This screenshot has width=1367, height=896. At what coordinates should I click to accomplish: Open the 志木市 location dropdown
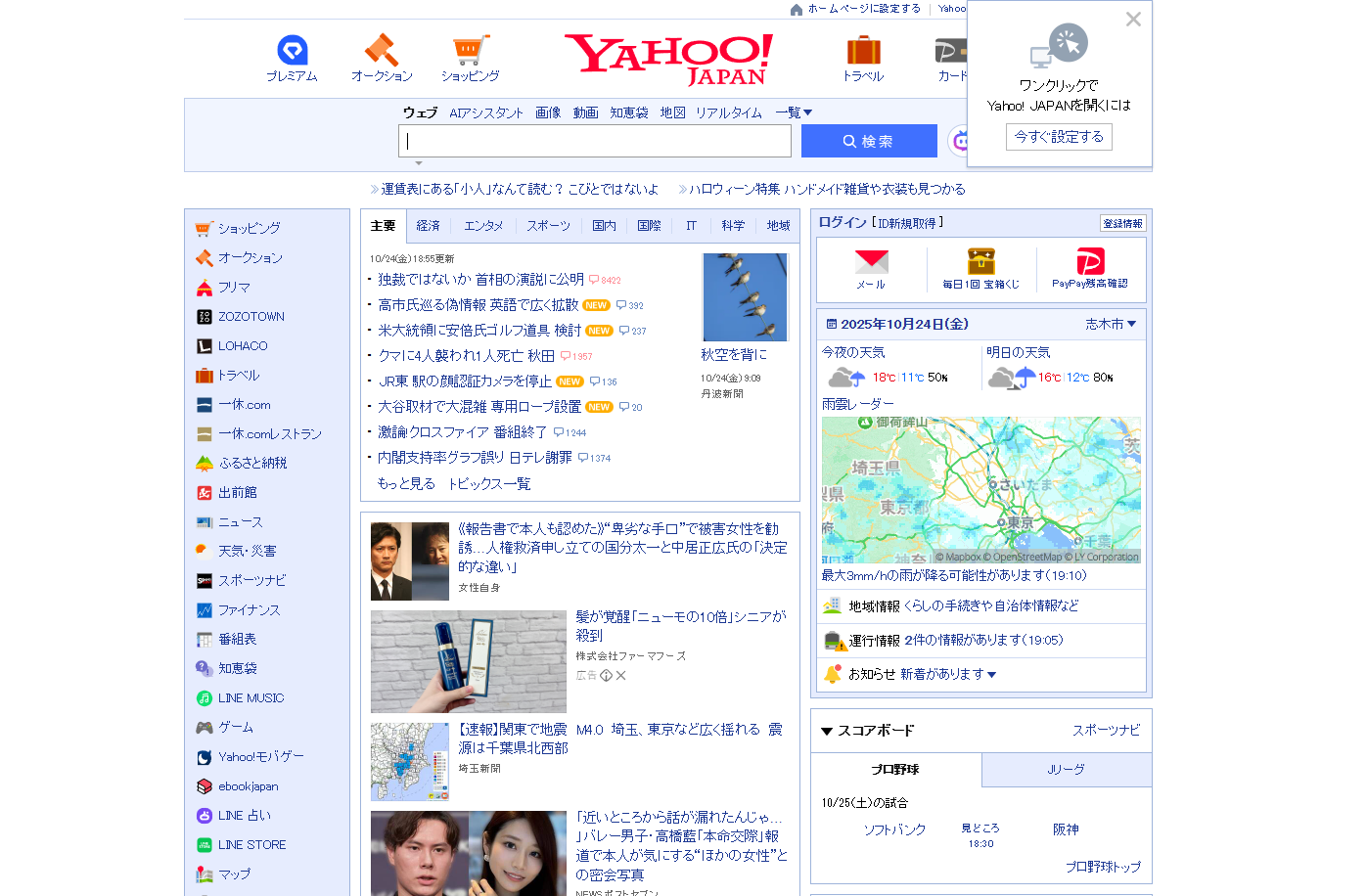(x=1111, y=324)
